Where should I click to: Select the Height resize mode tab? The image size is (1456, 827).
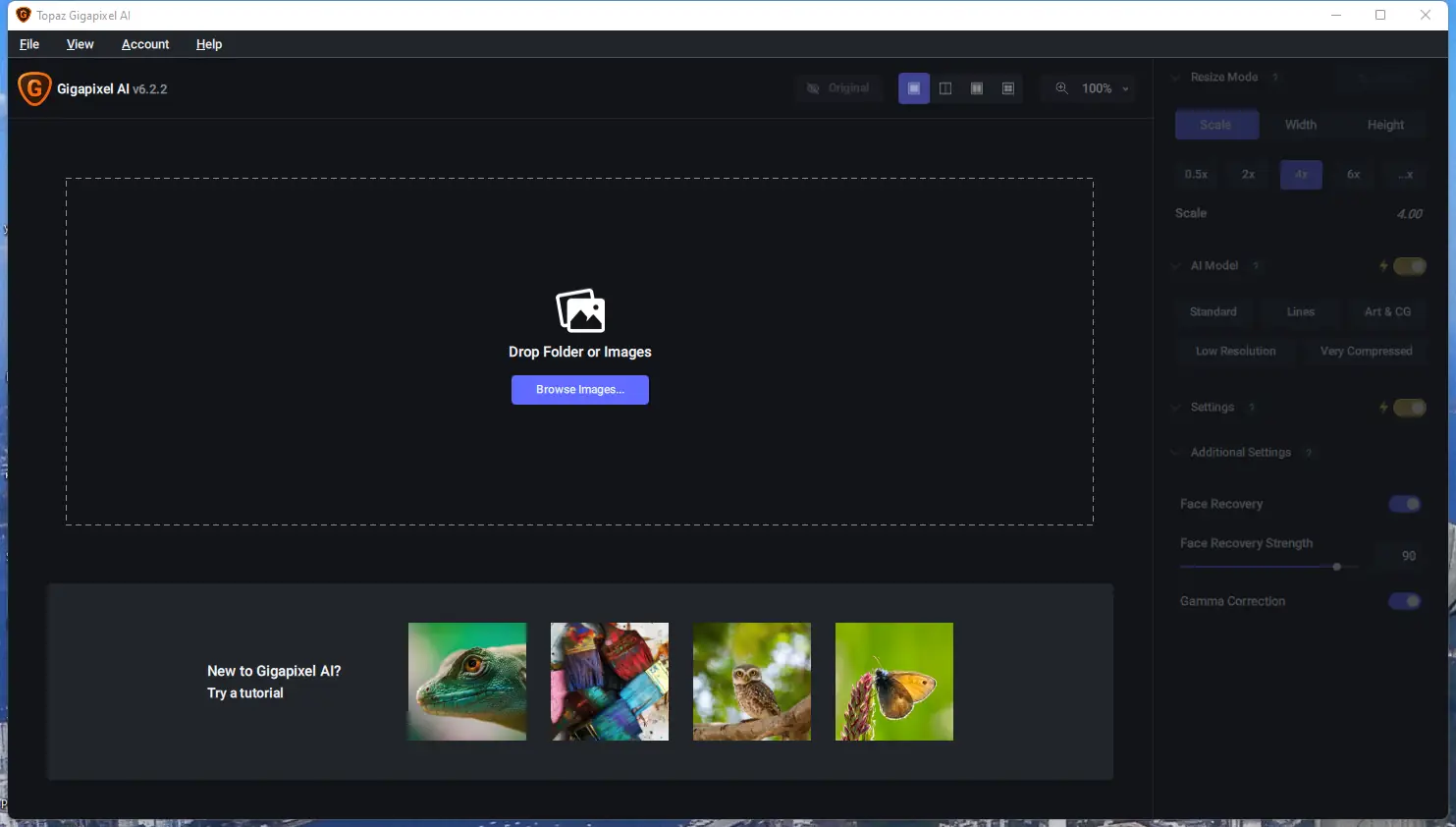[x=1385, y=125]
